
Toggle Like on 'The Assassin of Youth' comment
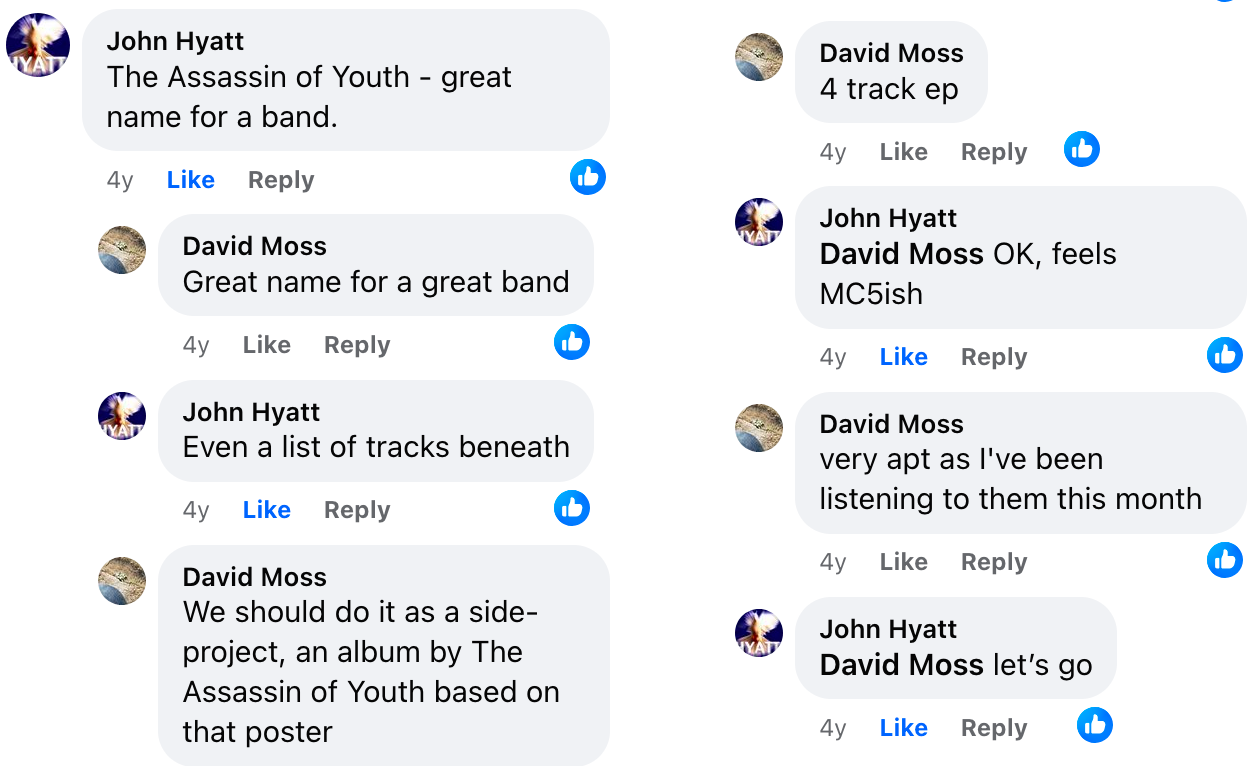click(190, 180)
